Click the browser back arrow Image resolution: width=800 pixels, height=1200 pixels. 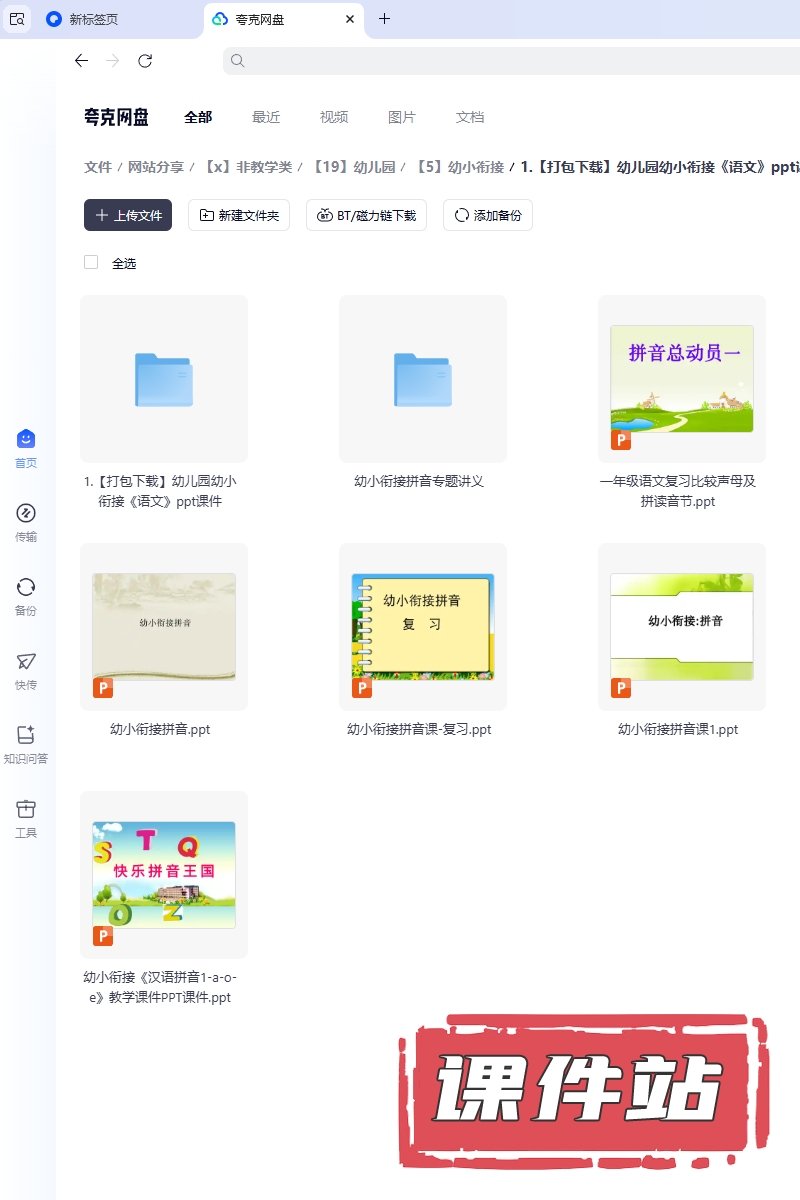point(82,61)
